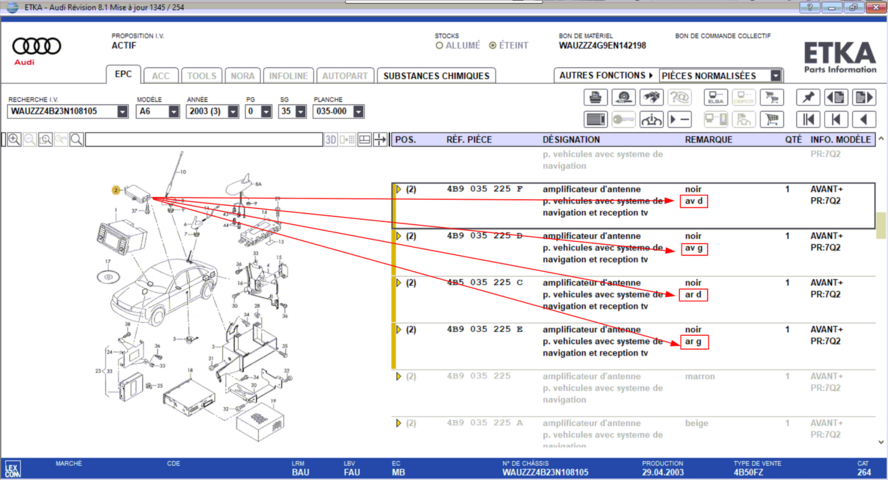This screenshot has width=888, height=480.
Task: Click the INFO. MODÈLE column header
Action: tap(840, 140)
